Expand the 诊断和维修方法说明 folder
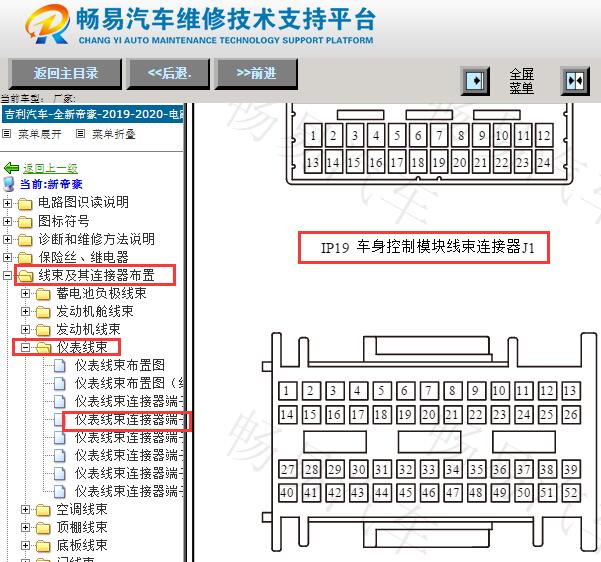The width and height of the screenshot is (601, 562). pos(7,239)
